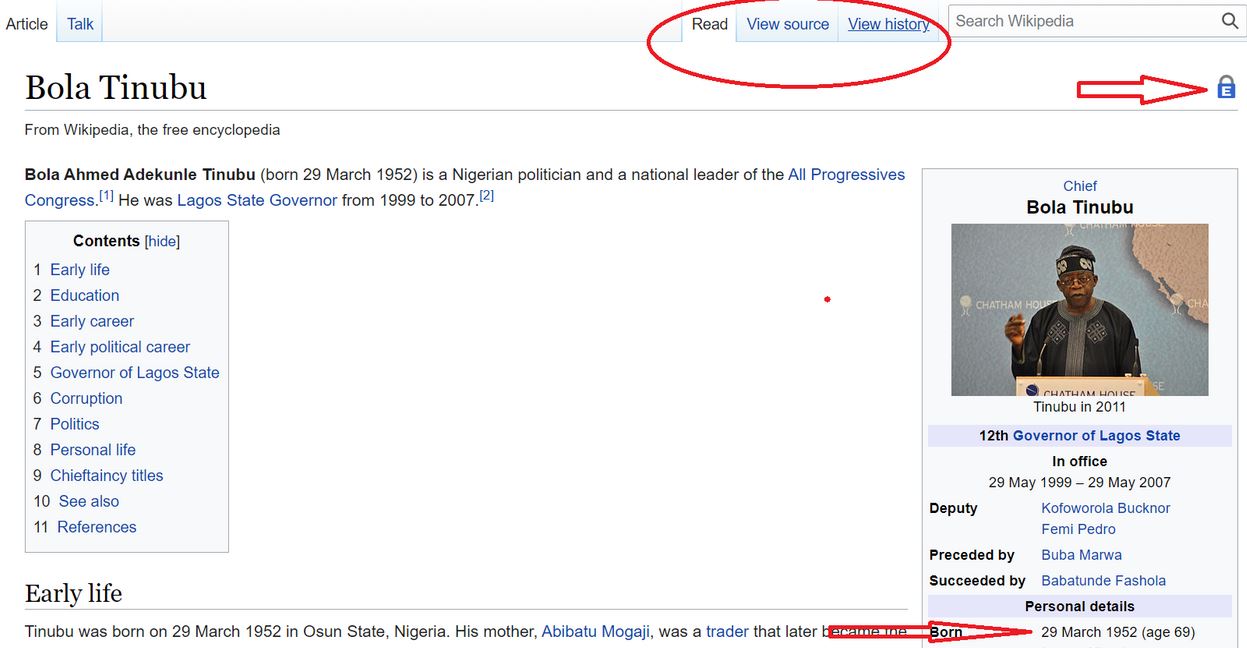Click the extended-protection padlock icon

click(1226, 88)
